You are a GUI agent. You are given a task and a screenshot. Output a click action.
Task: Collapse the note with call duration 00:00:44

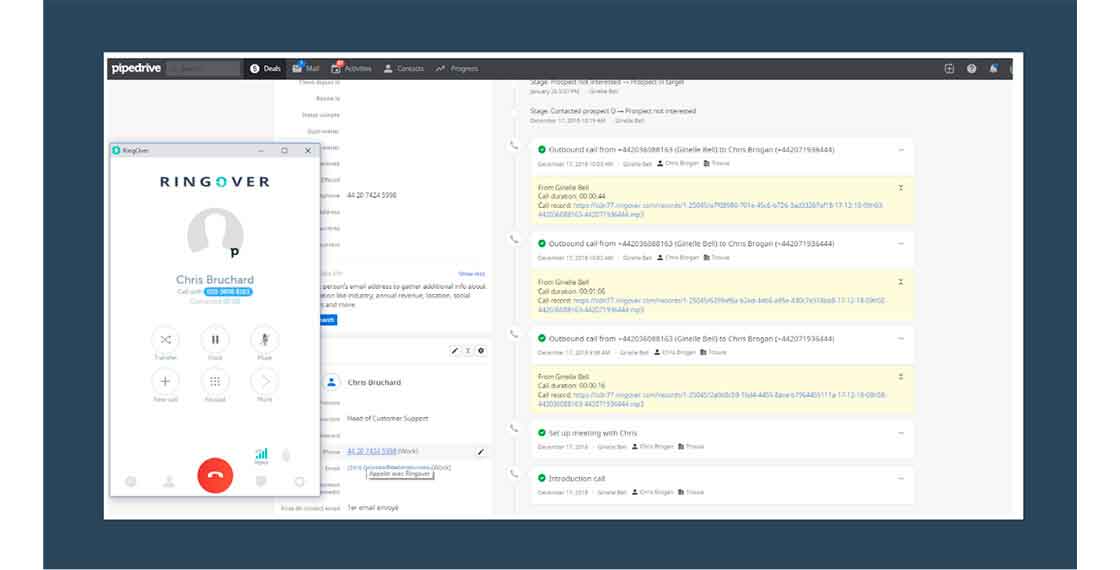click(901, 188)
